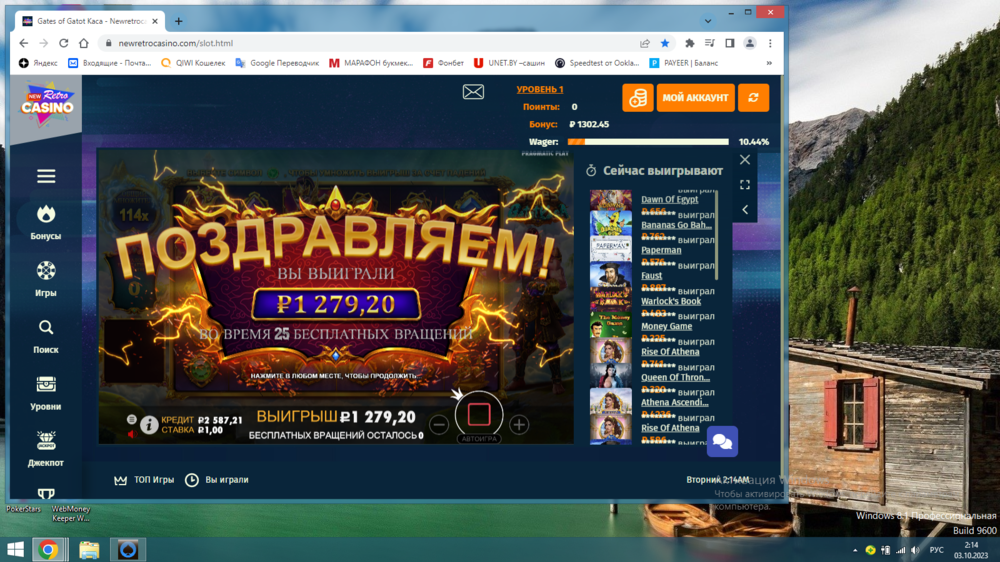The image size is (1000, 562).
Task: Switch to ТОП Игры tab
Action: pos(145,480)
